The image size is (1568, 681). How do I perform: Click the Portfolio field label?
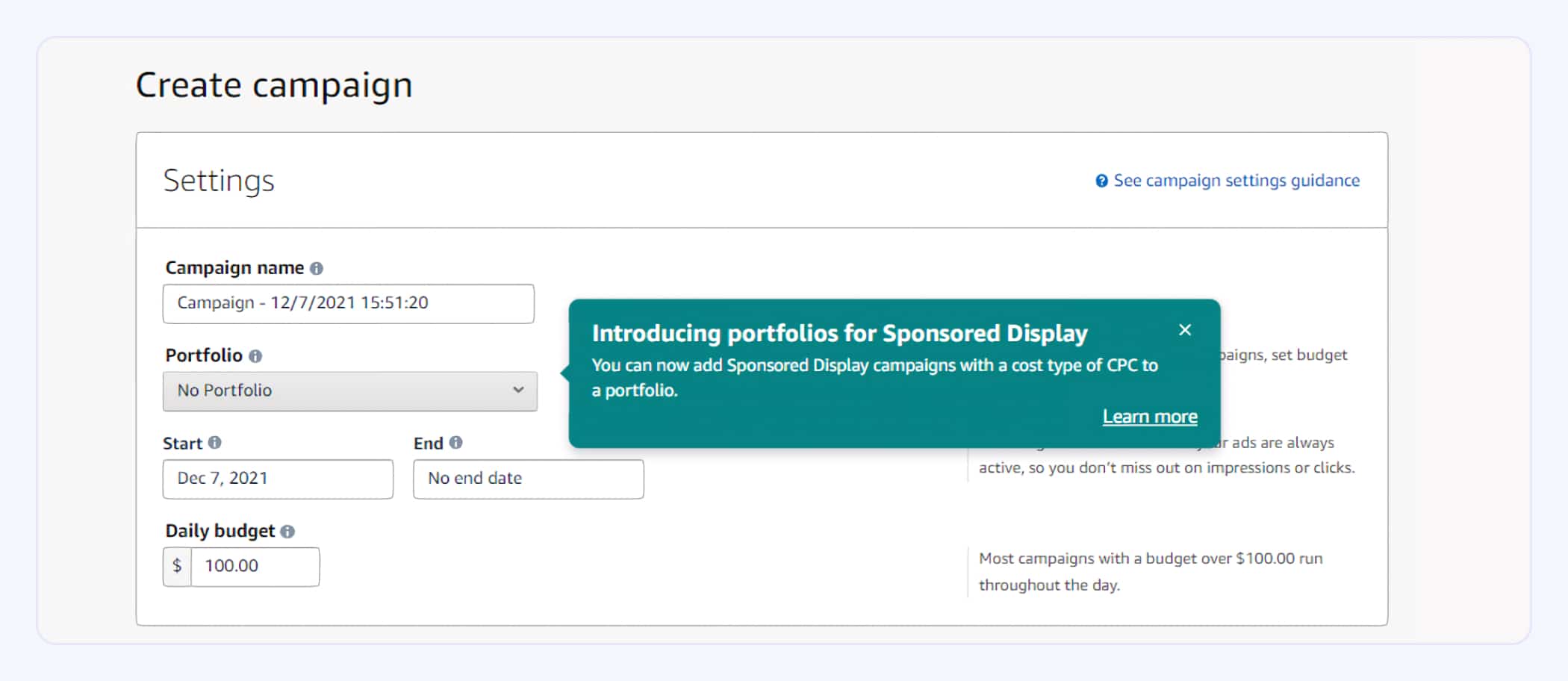[204, 355]
